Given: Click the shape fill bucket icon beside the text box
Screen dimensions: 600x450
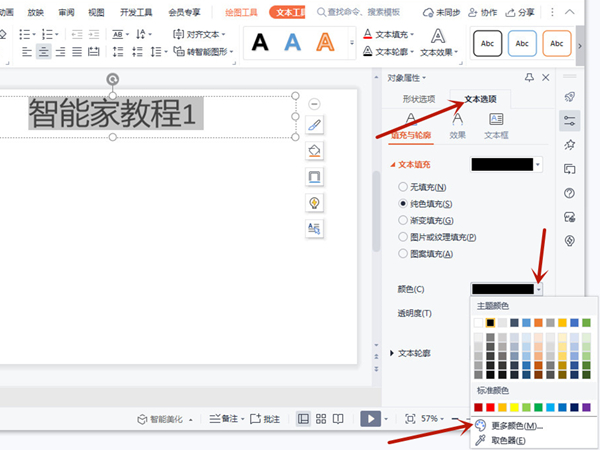Looking at the screenshot, I should (x=314, y=151).
